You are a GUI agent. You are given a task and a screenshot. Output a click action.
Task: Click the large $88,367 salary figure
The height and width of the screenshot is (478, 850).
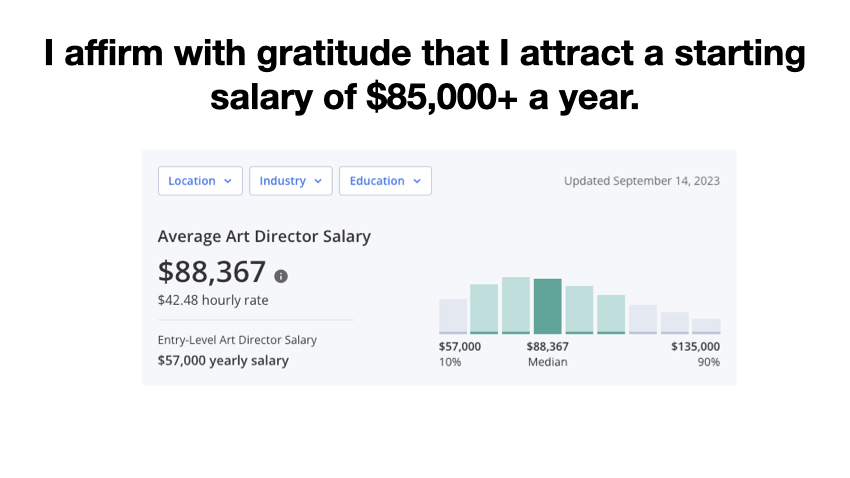[212, 272]
